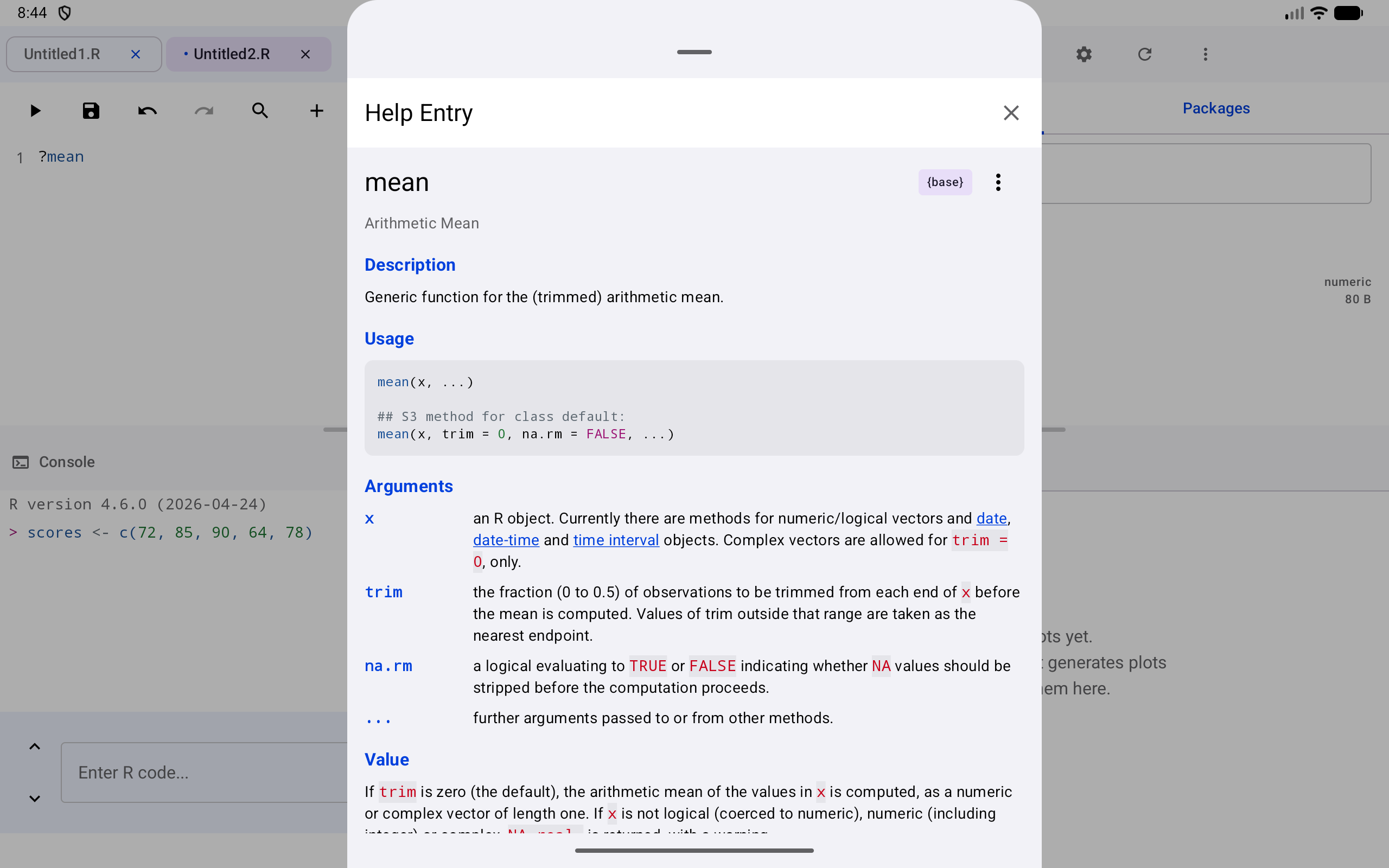
Task: Open the top bar overflow menu
Action: coord(1205,54)
